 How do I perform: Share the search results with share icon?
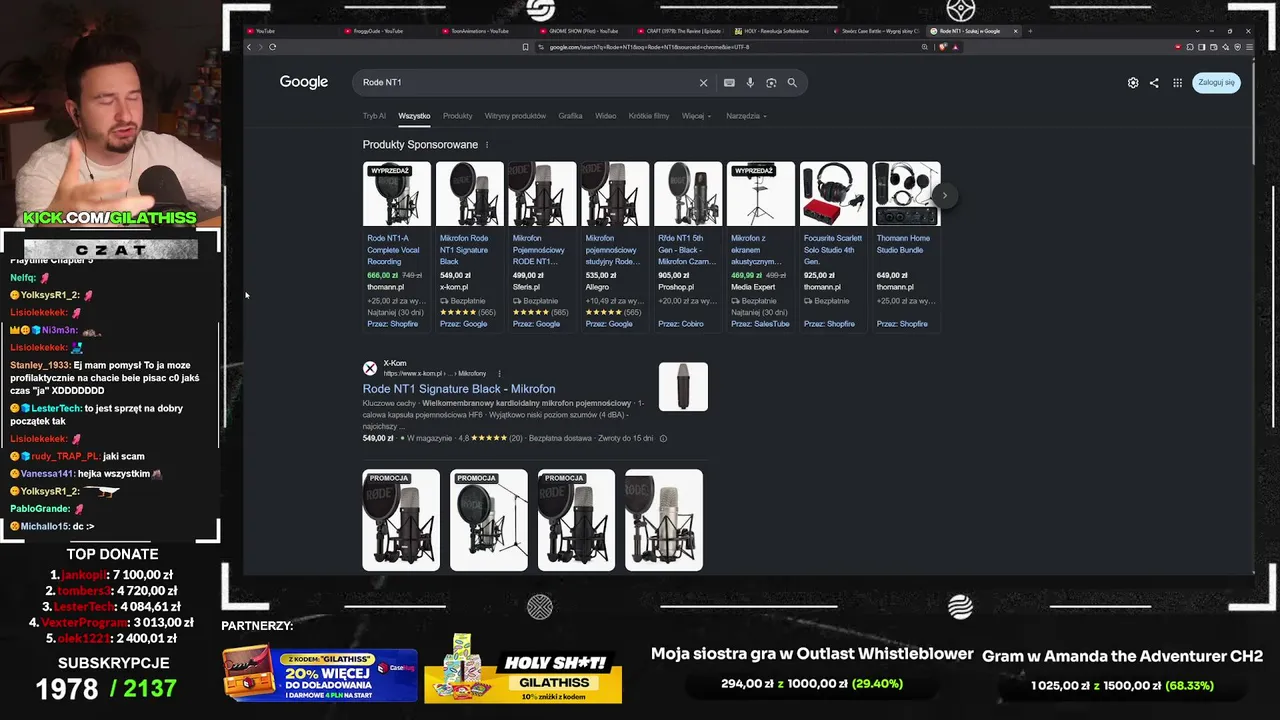coord(1154,83)
